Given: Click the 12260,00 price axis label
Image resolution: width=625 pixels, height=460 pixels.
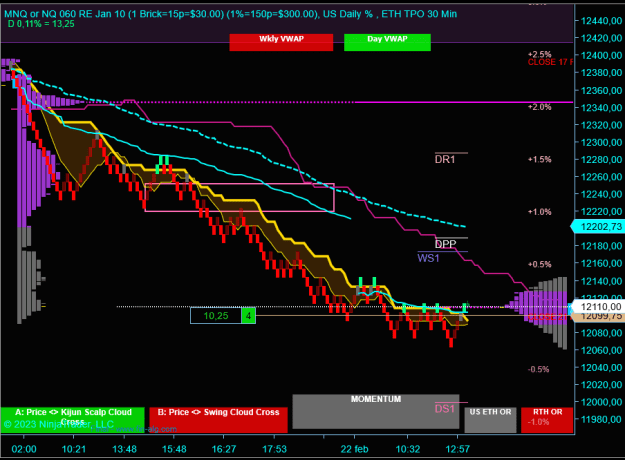Looking at the screenshot, I should (601, 177).
